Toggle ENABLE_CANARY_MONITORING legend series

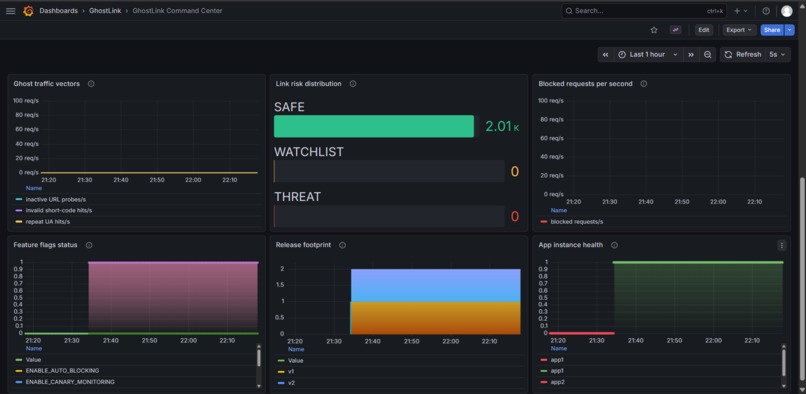70,382
